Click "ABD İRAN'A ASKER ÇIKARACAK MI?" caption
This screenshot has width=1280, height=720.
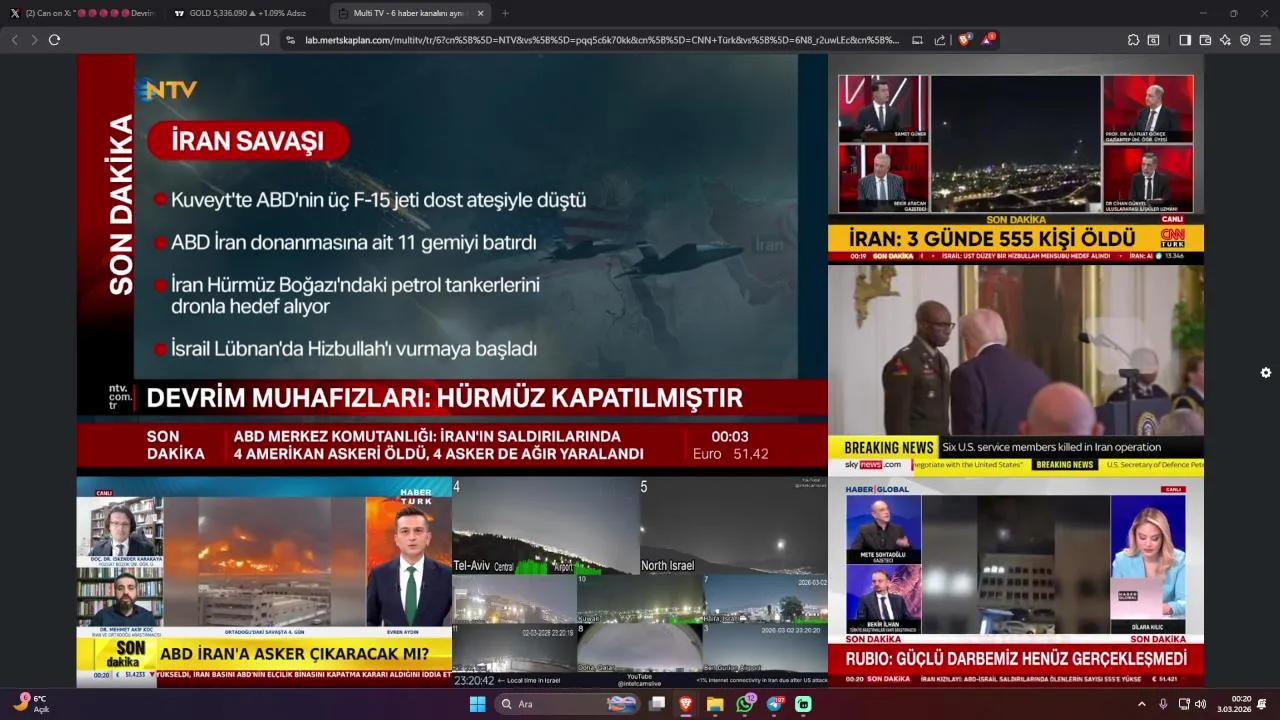point(294,654)
